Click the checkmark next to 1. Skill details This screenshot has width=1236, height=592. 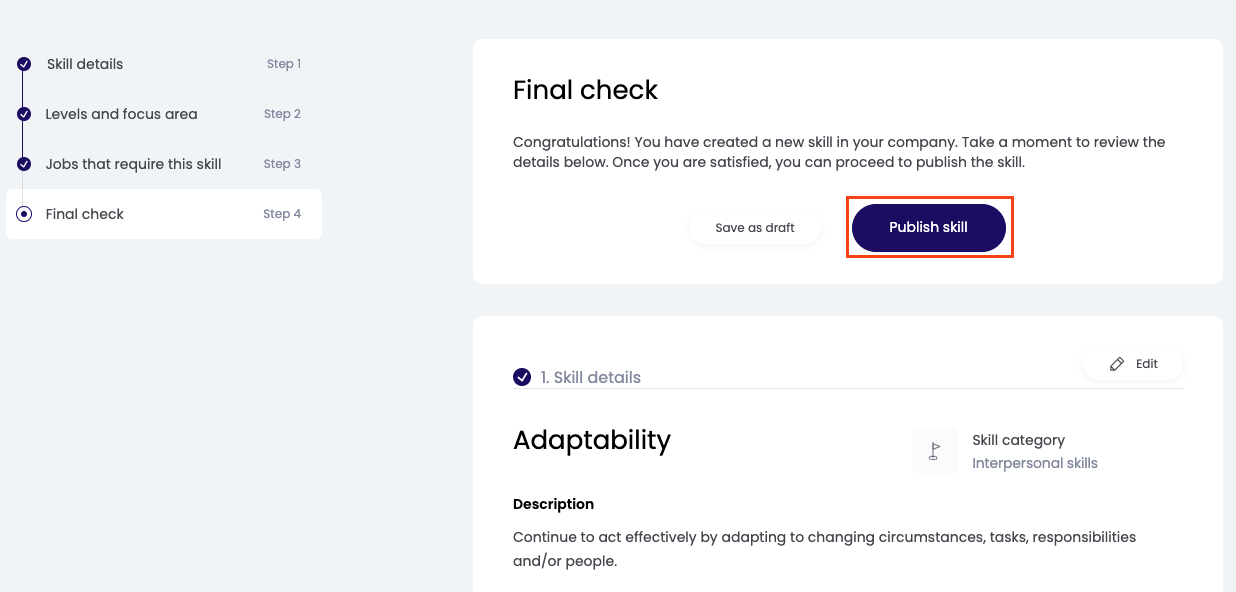click(522, 377)
